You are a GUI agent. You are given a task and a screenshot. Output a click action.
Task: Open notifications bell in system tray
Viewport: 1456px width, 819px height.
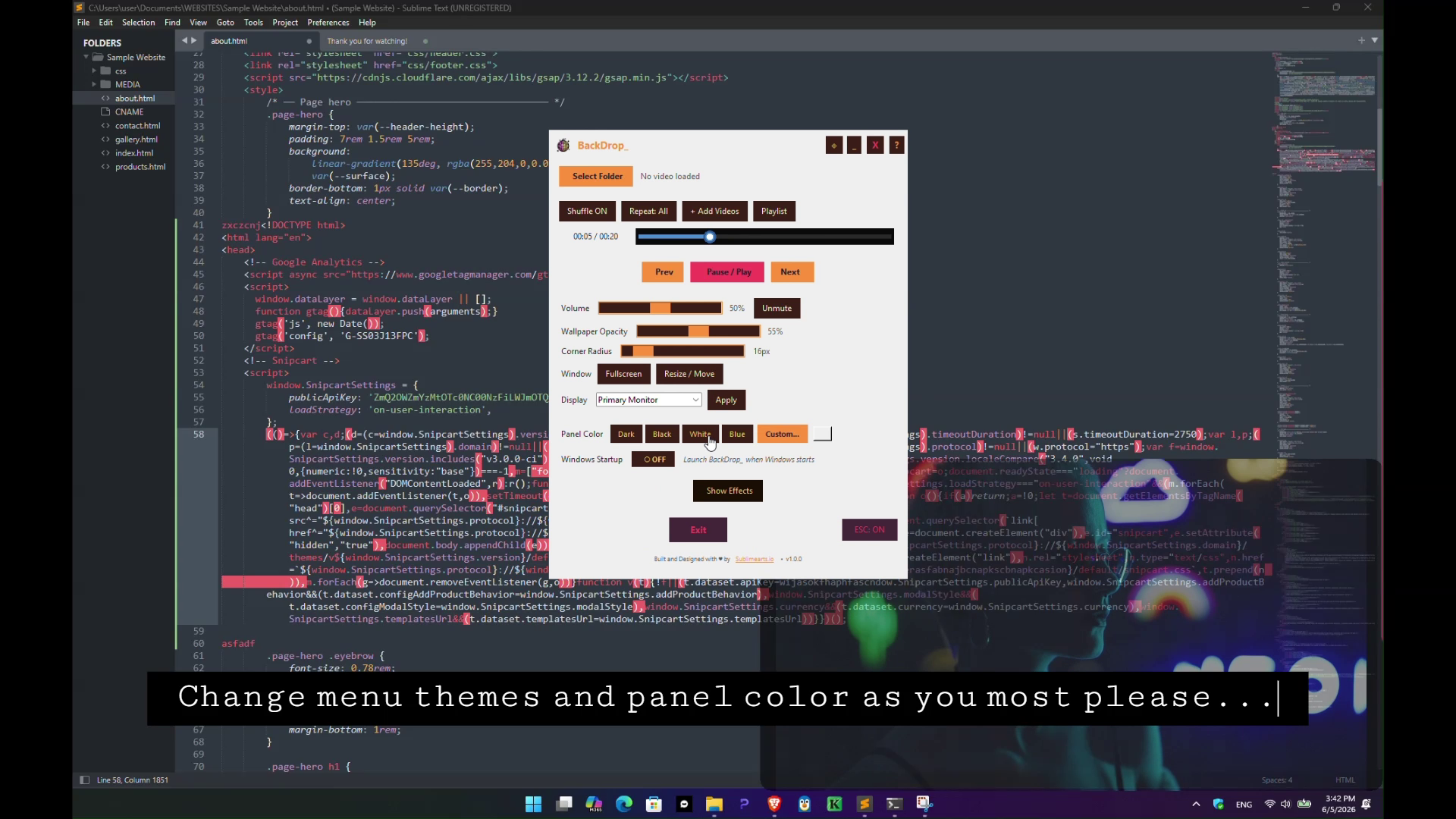coord(1367,804)
